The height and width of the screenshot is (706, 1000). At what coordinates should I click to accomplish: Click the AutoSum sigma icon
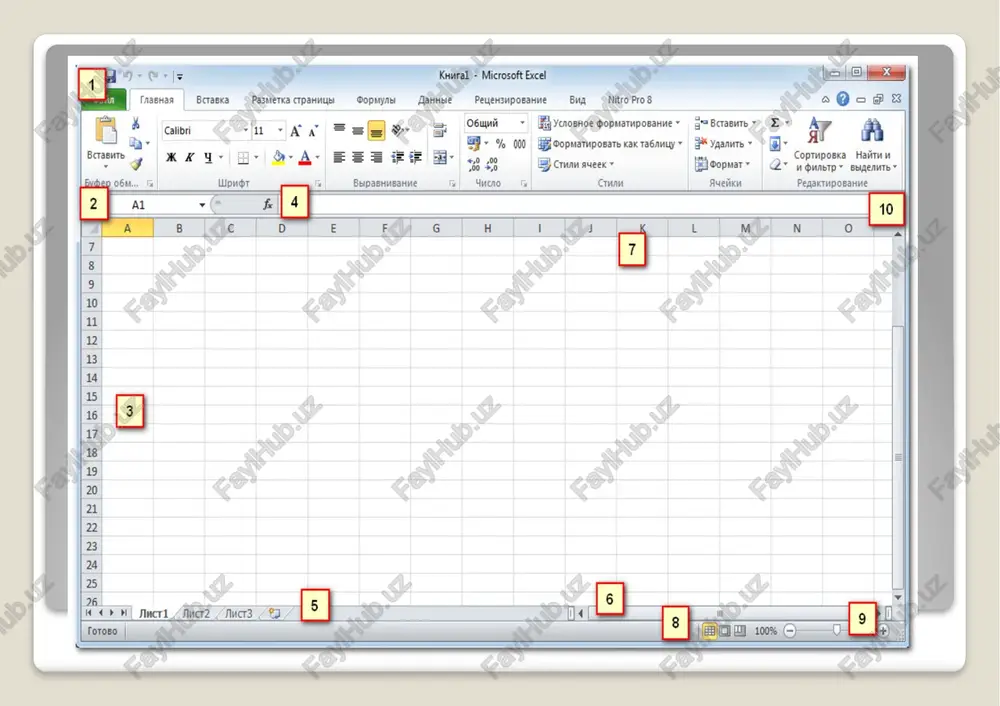click(775, 122)
